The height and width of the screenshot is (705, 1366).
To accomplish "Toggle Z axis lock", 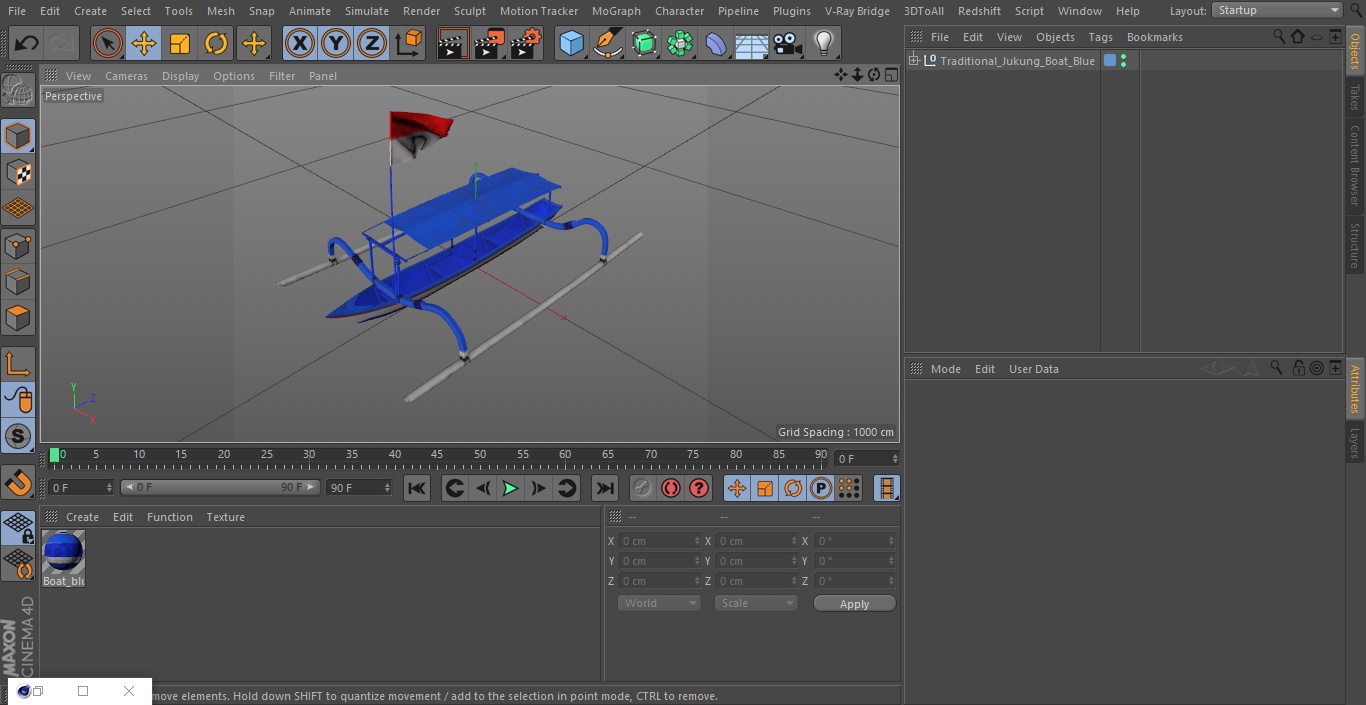I will [x=372, y=44].
